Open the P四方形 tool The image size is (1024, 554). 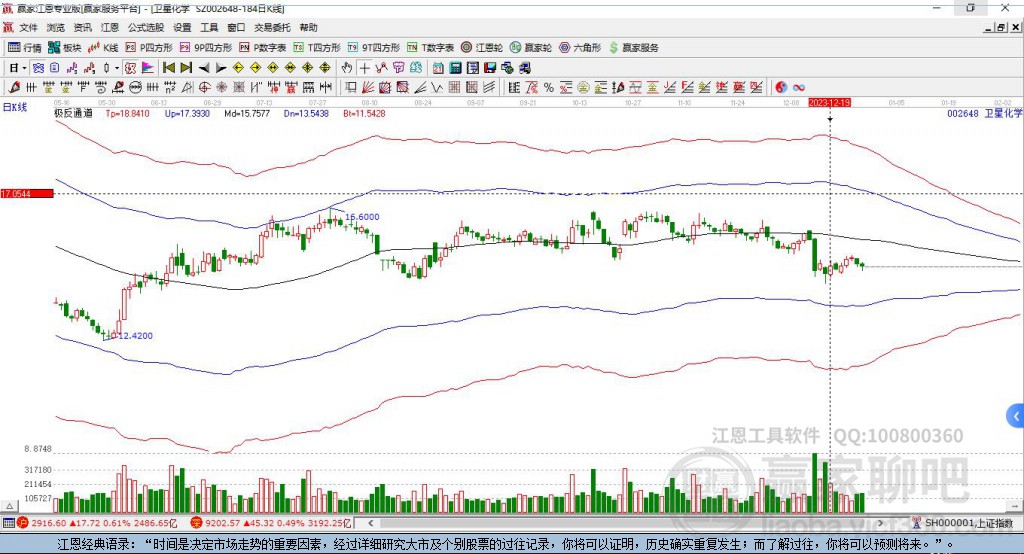click(x=149, y=48)
